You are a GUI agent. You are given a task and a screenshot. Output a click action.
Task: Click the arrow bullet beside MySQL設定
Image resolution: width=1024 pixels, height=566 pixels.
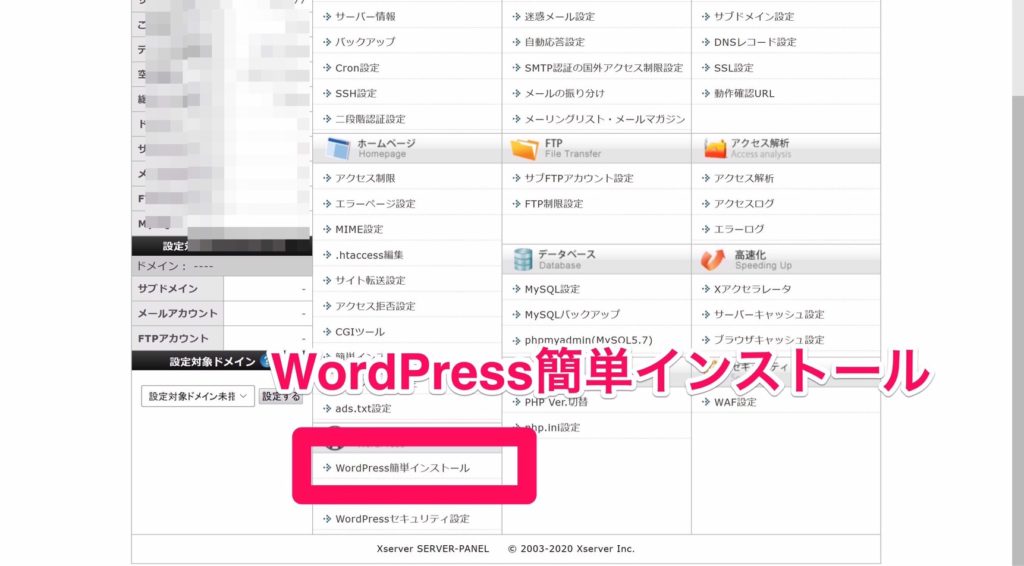click(x=517, y=289)
